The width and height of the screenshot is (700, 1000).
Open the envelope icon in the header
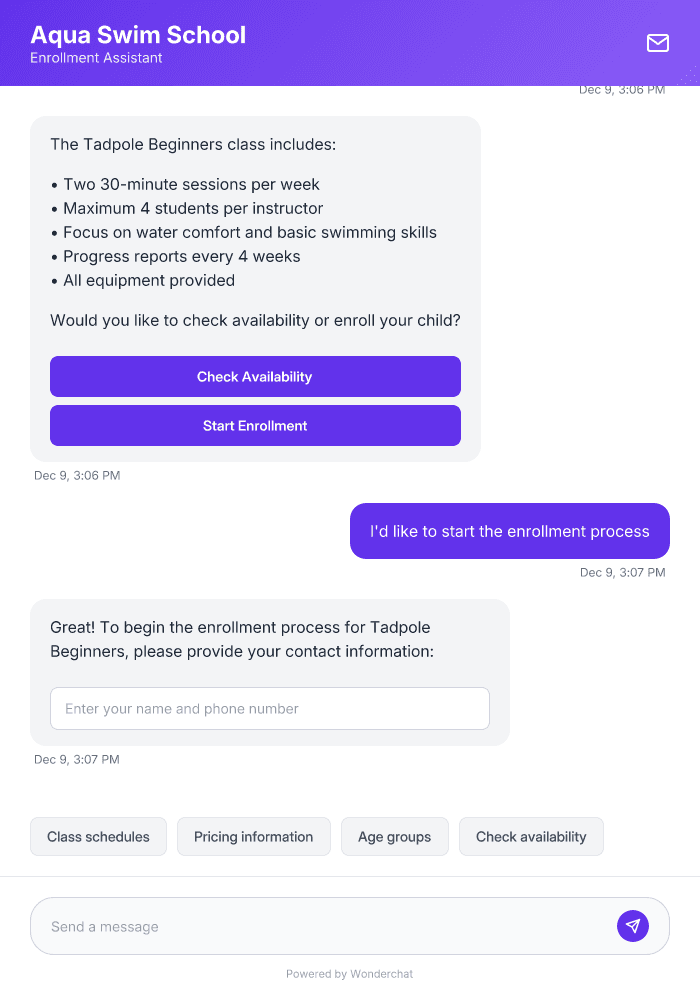tap(657, 43)
